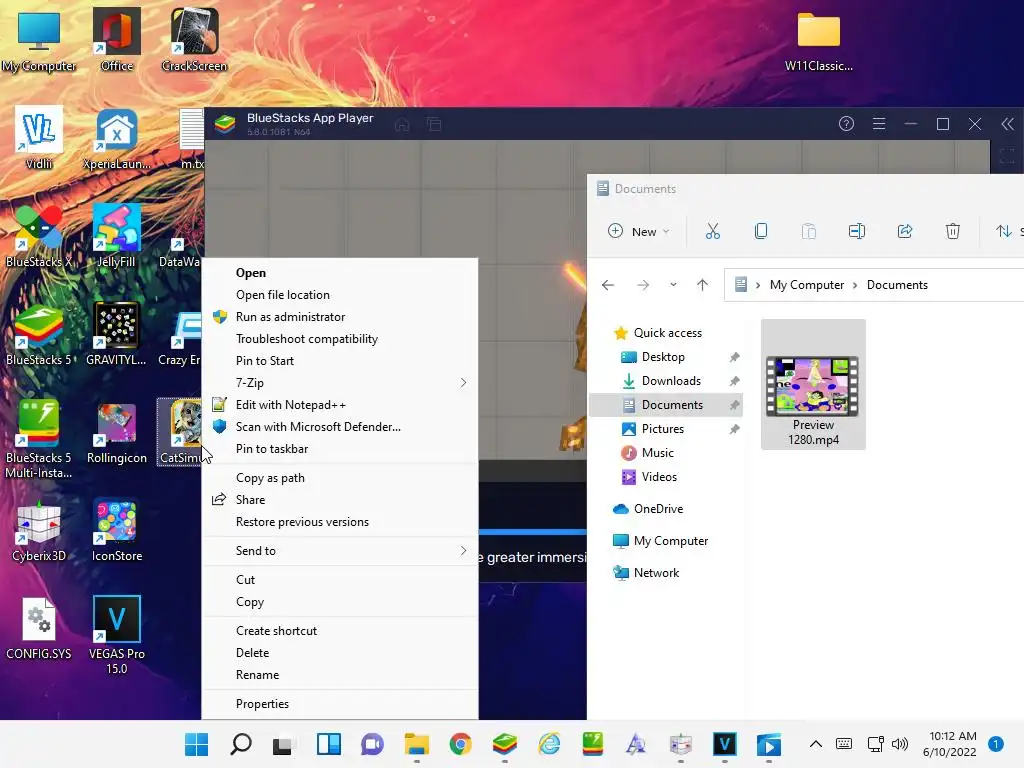This screenshot has width=1024, height=768.
Task: Click the Cut icon in Documents toolbar
Action: coord(712,231)
